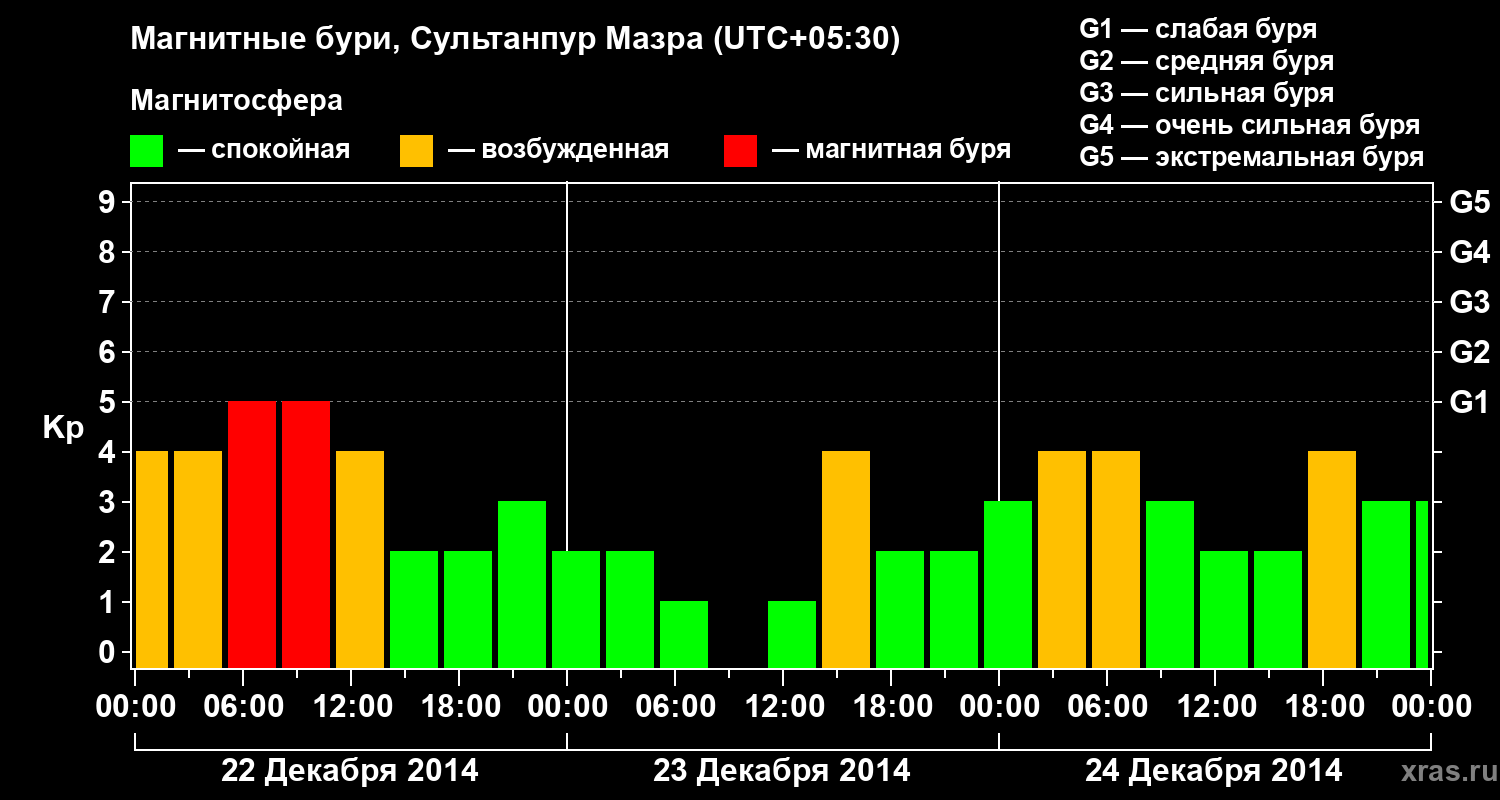
Task: Click the 'G3 — сильная буря' description
Action: 1207,93
